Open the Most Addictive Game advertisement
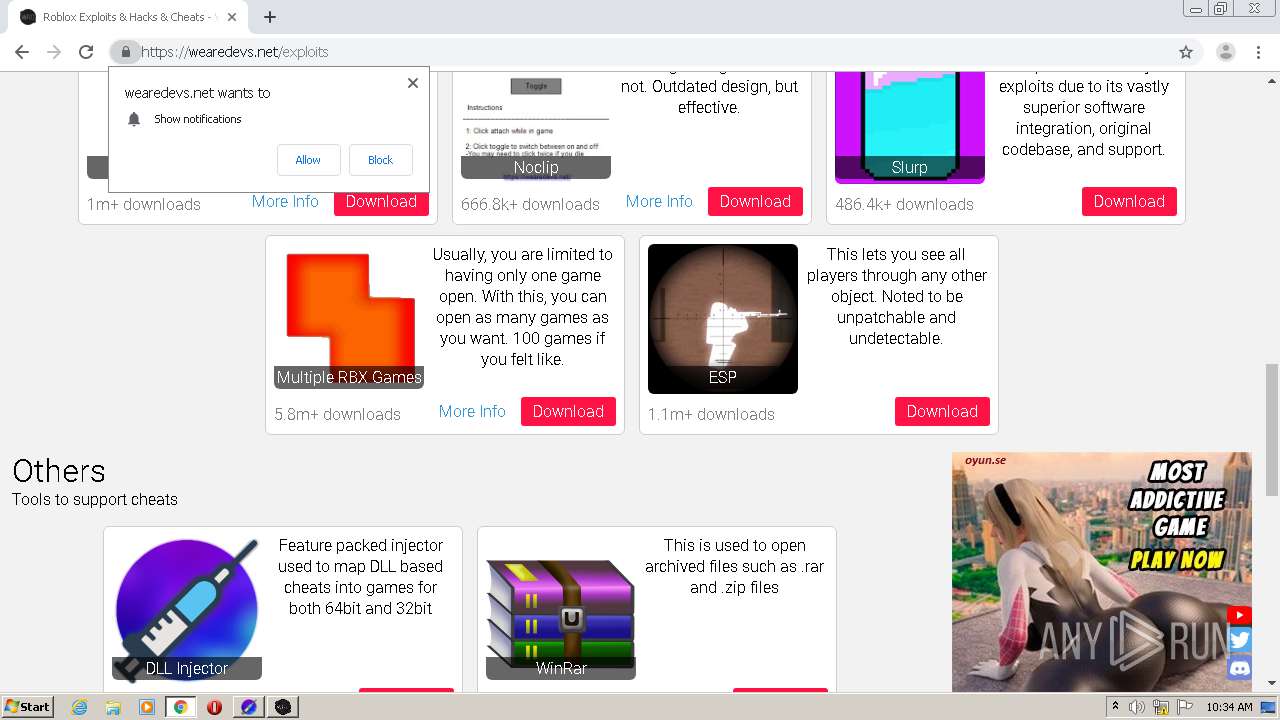 [x=1101, y=571]
